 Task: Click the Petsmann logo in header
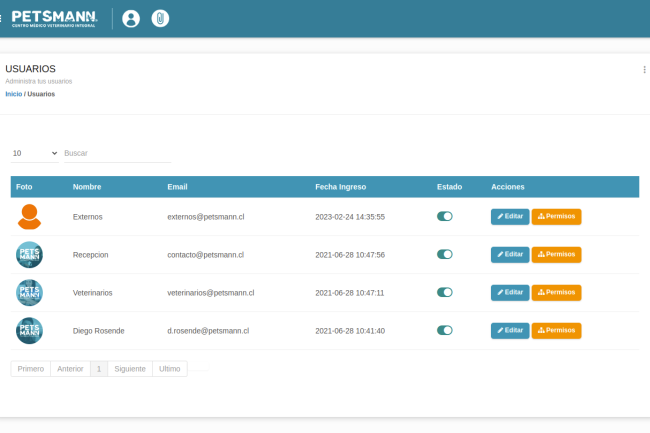click(54, 18)
